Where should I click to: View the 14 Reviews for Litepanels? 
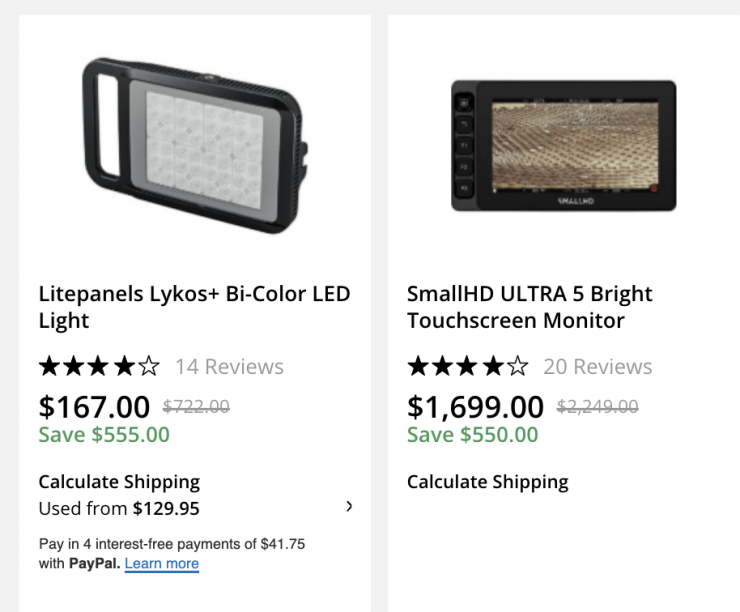(x=229, y=367)
